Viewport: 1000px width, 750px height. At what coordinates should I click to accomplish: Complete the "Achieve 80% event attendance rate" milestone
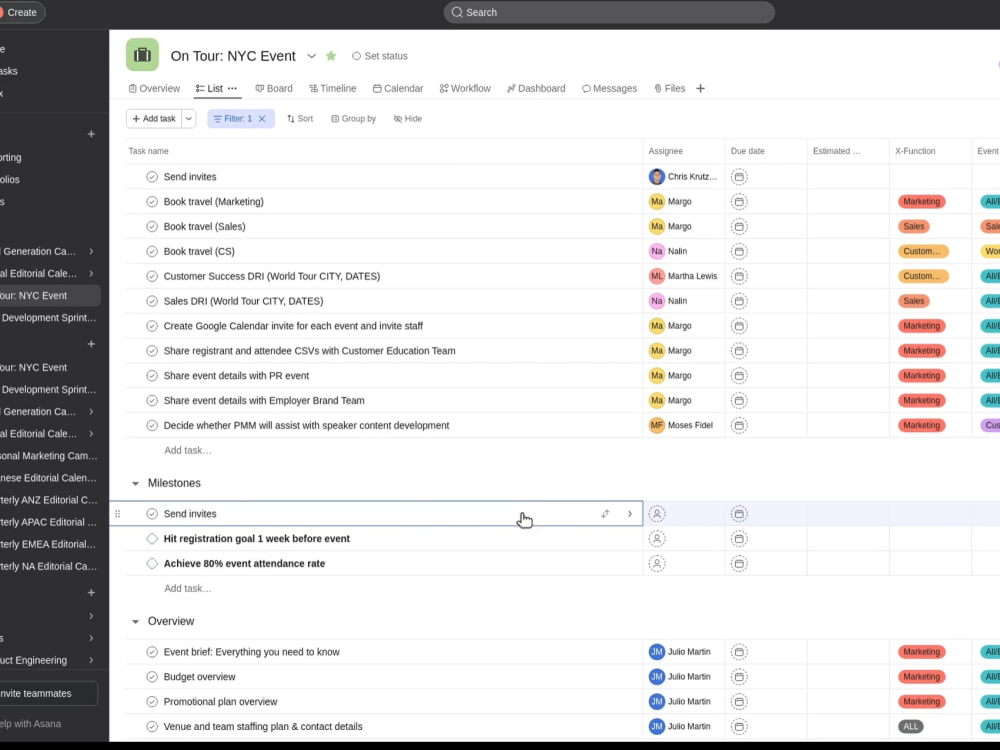(x=151, y=563)
